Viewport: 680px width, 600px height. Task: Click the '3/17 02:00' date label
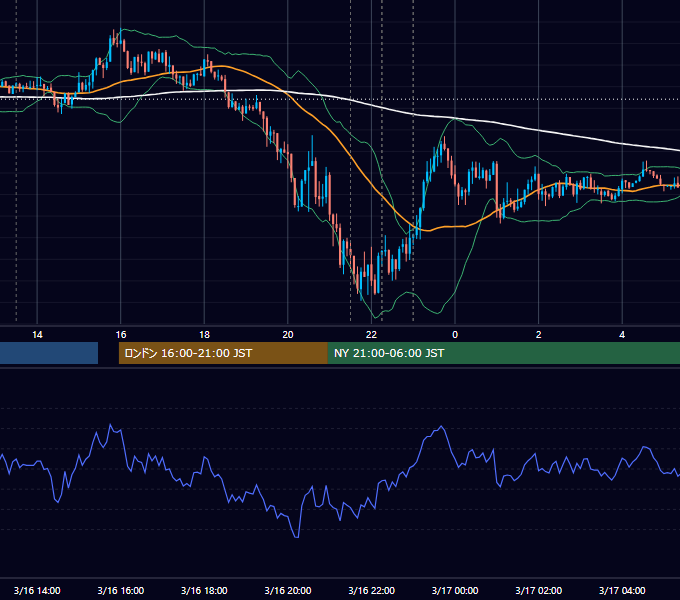coord(539,590)
